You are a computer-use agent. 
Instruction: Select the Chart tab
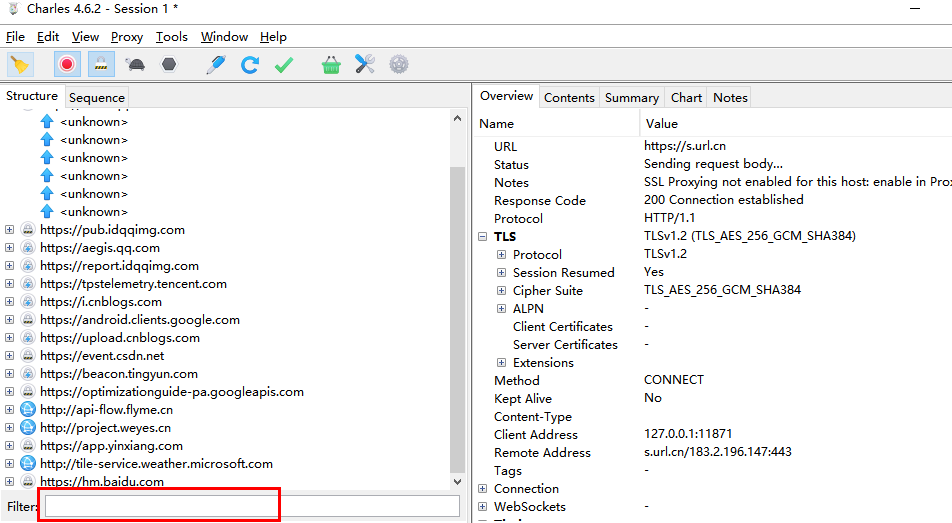686,97
